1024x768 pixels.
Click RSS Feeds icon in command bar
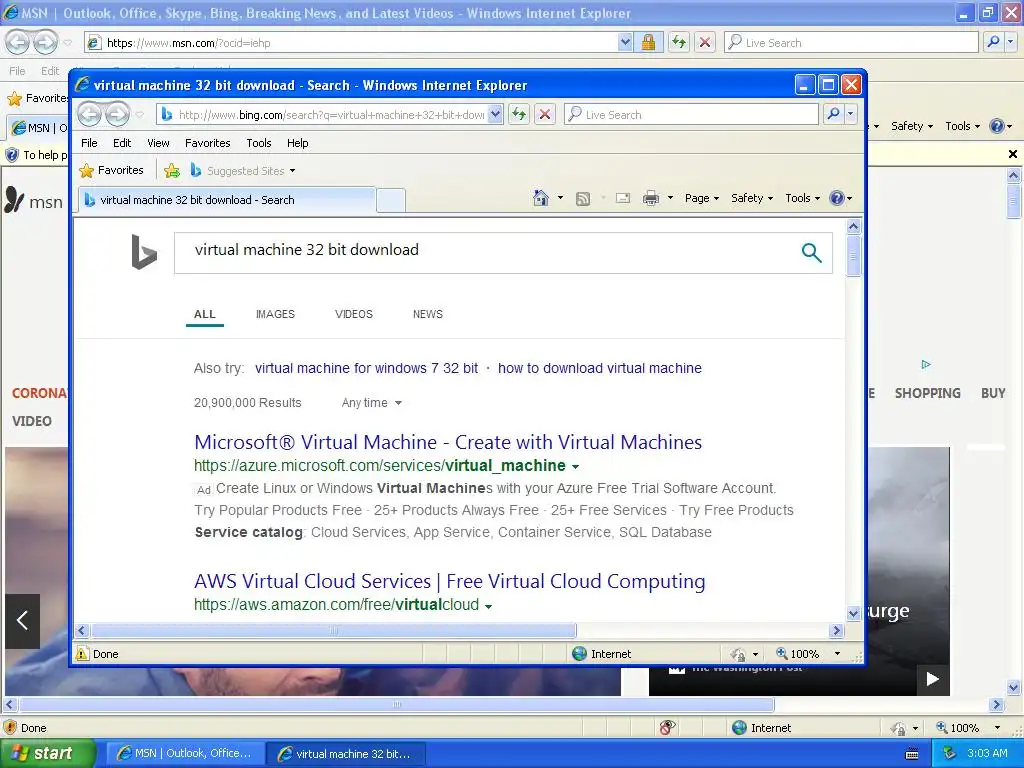[583, 199]
